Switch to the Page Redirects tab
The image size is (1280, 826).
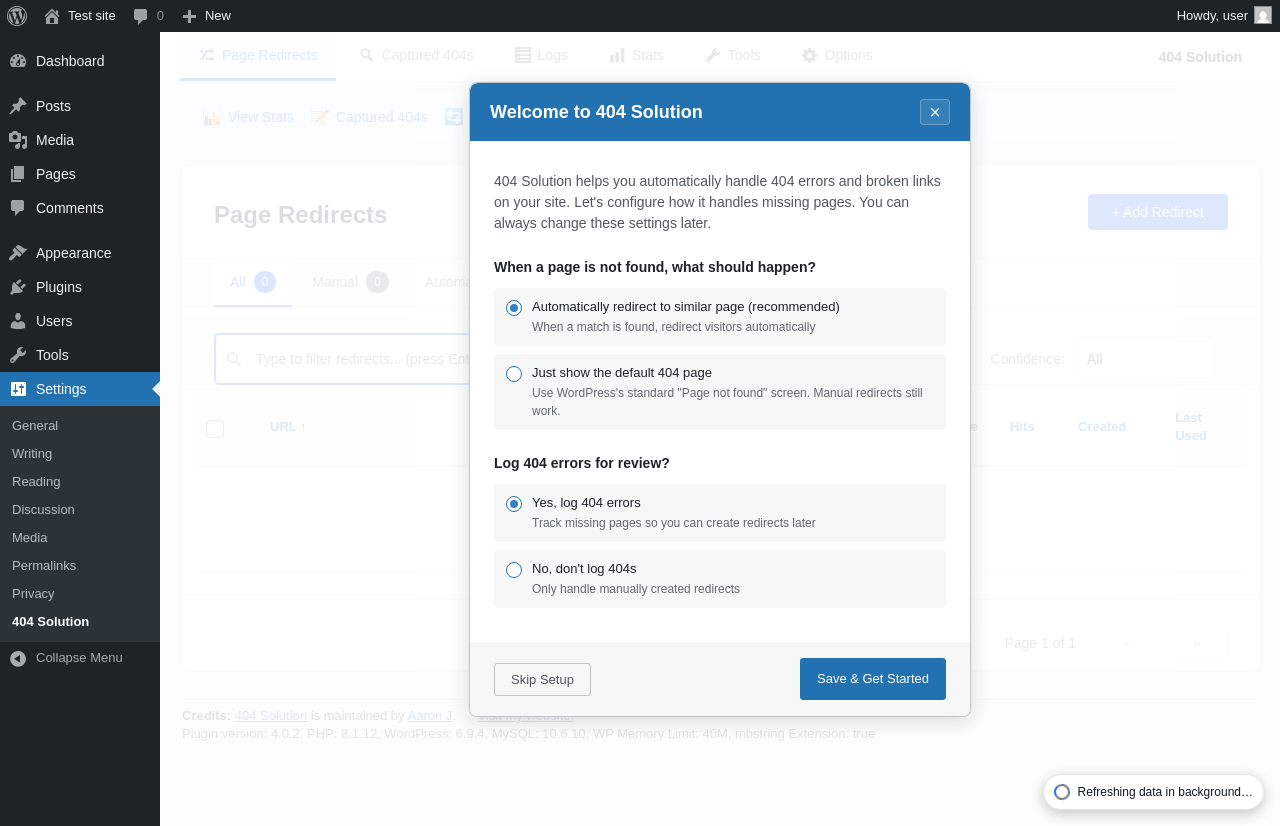pyautogui.click(x=258, y=56)
